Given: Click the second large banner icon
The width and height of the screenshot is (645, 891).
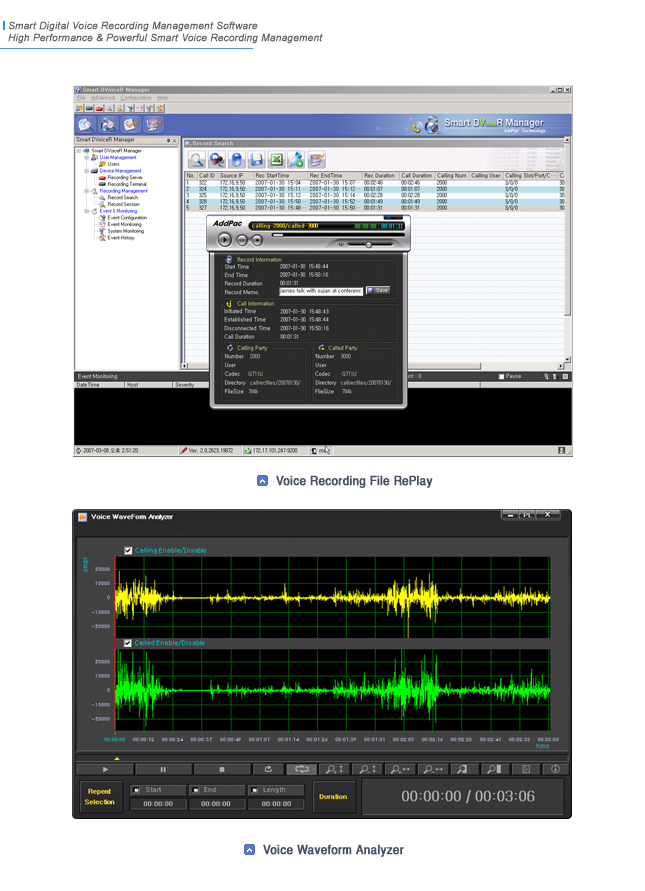Looking at the screenshot, I should [108, 124].
